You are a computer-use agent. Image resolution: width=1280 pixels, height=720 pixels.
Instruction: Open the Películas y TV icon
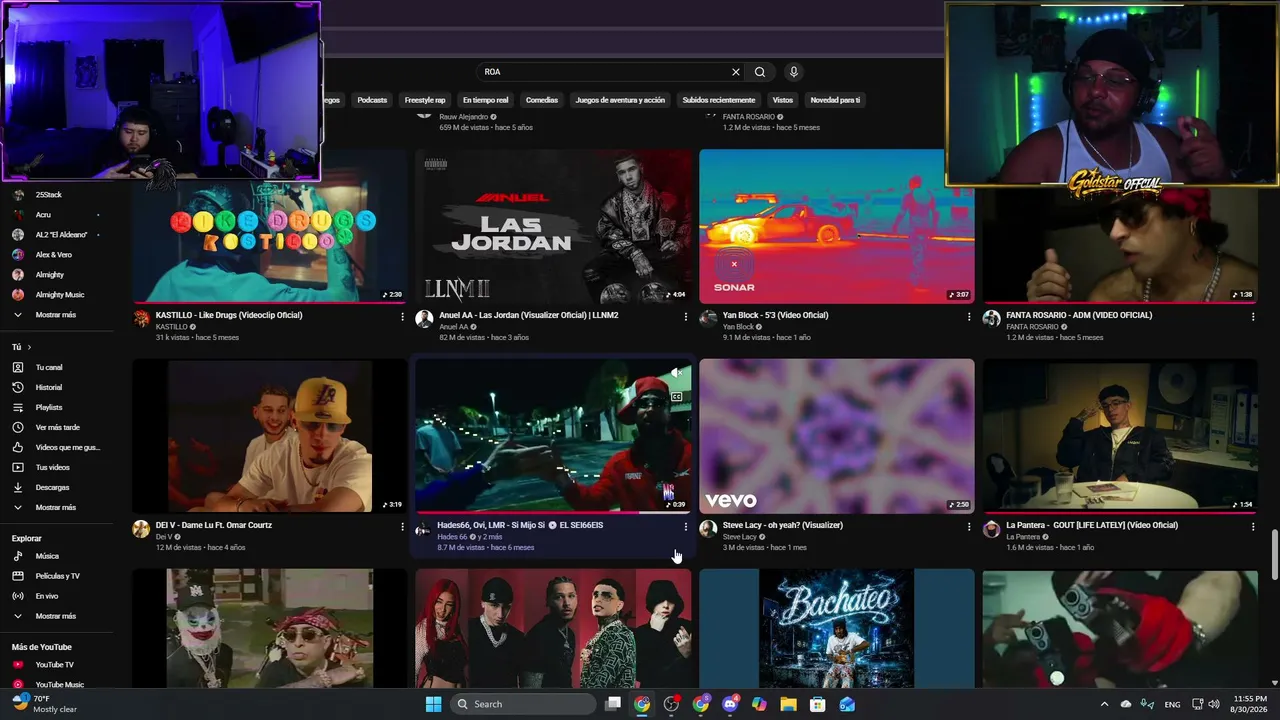[x=18, y=576]
